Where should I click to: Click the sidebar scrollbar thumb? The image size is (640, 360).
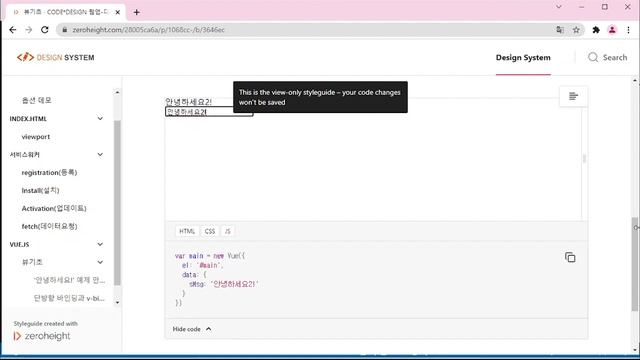click(118, 203)
